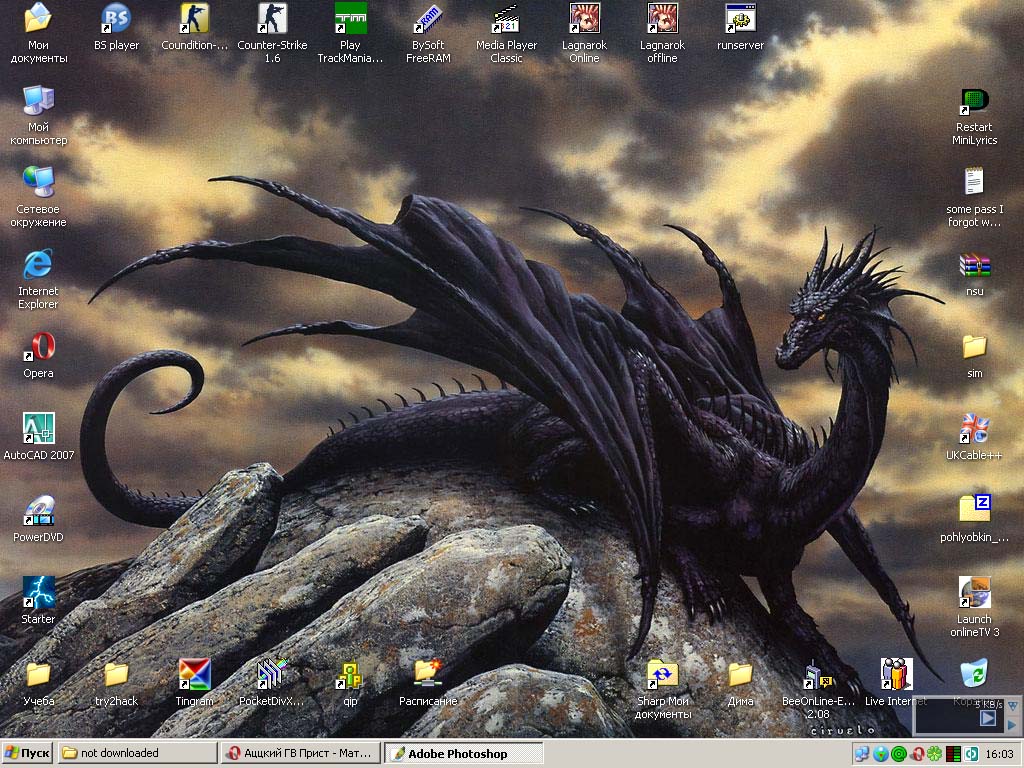Click the teal tray icon beside clock
Screen dimensions: 1024x768
click(x=971, y=754)
